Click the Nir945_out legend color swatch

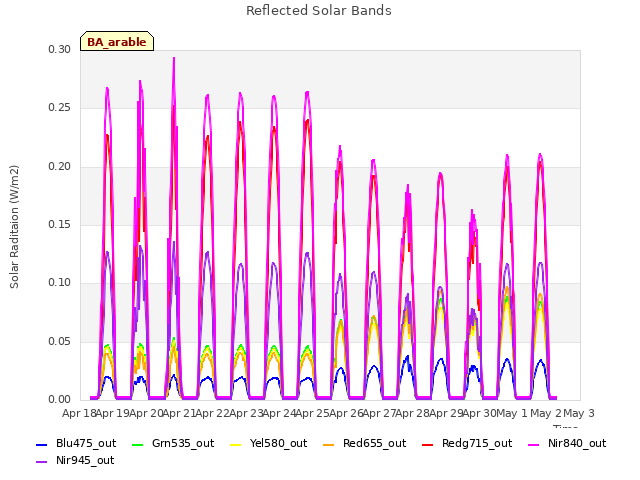[41, 462]
